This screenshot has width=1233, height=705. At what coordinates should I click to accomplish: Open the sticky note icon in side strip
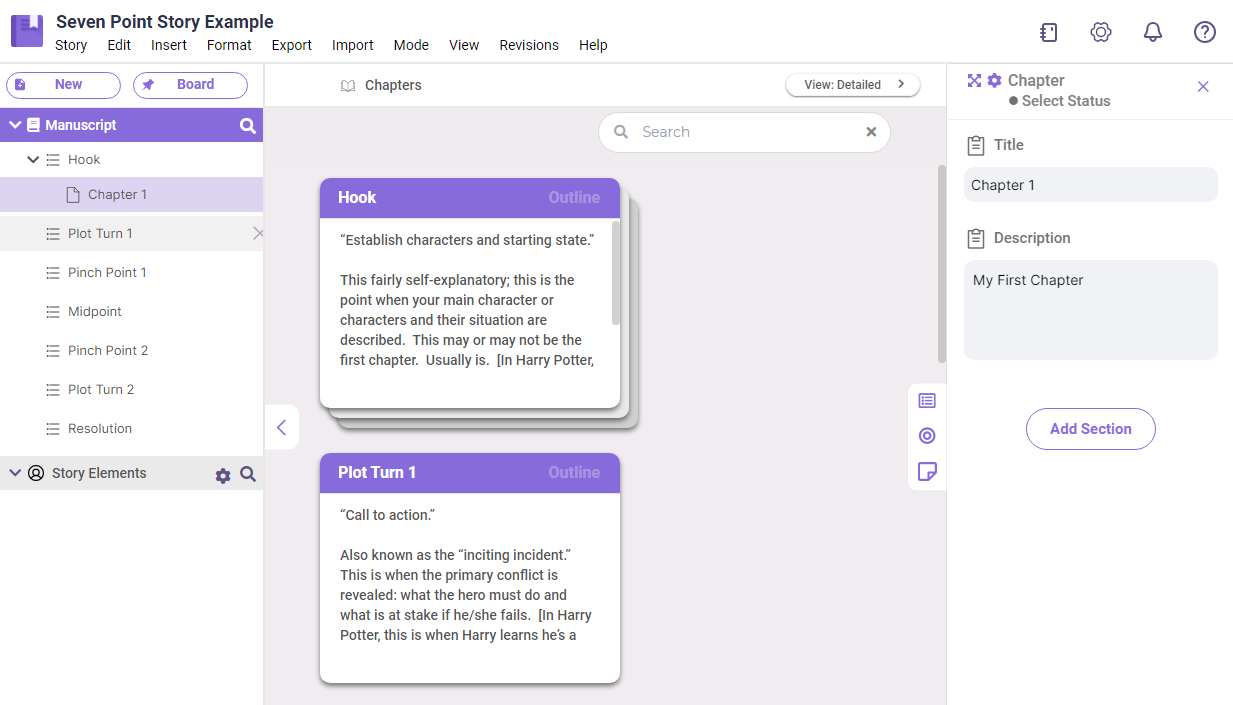point(927,471)
